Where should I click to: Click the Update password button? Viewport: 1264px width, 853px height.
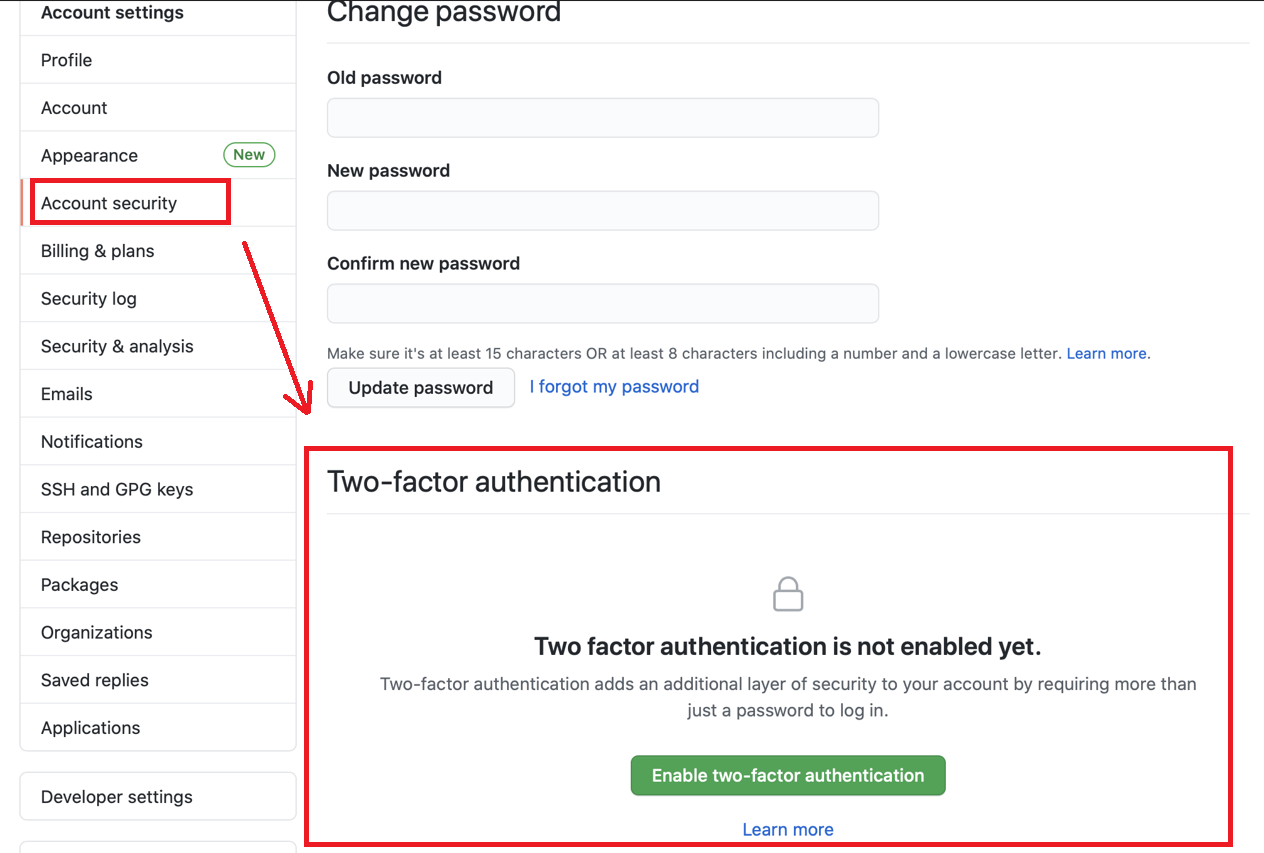coord(420,387)
